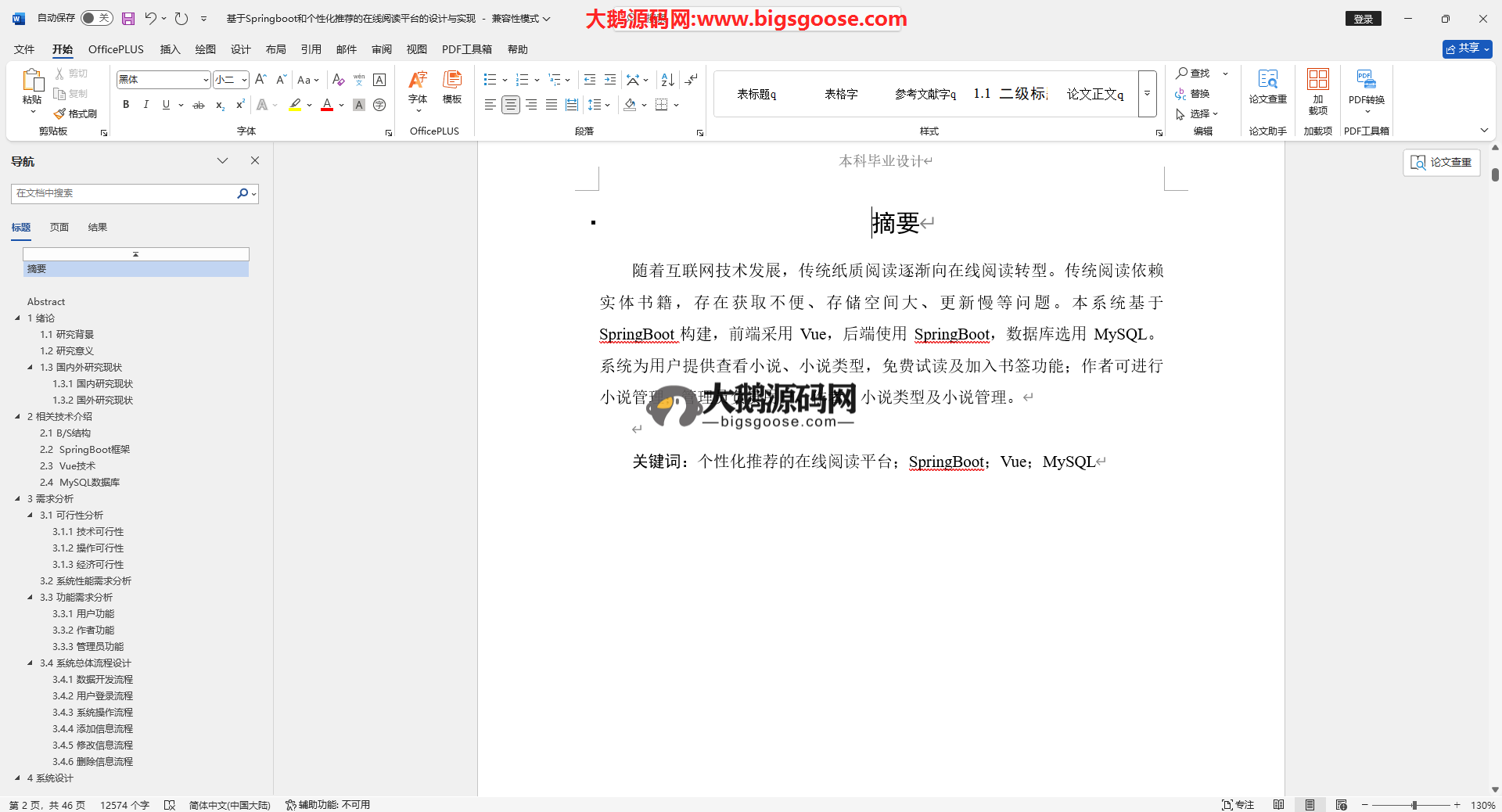Collapse the '3 需求分析' heading in navigation
The width and height of the screenshot is (1502, 812).
[18, 498]
